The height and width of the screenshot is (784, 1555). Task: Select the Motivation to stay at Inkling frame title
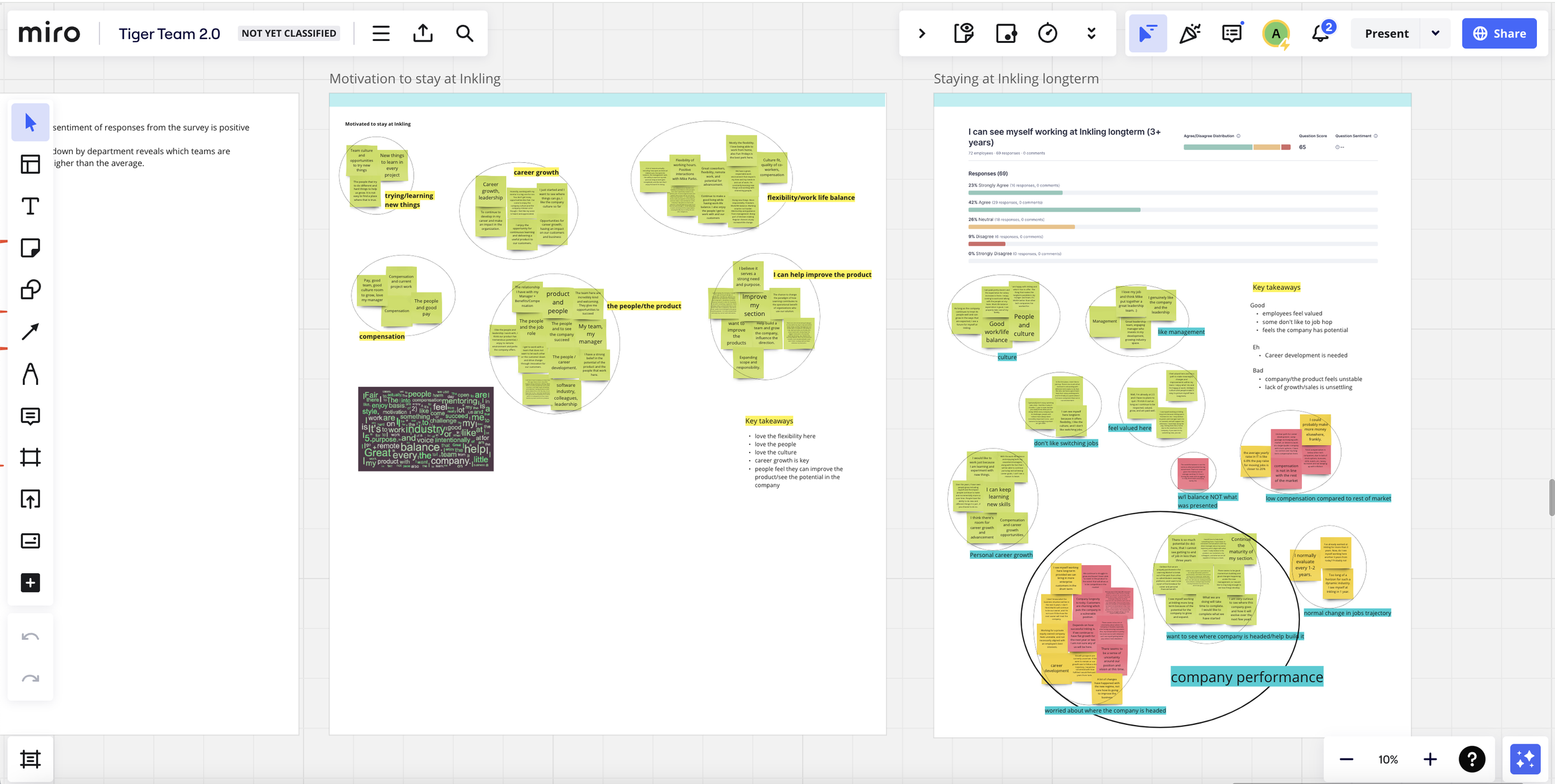click(x=415, y=78)
